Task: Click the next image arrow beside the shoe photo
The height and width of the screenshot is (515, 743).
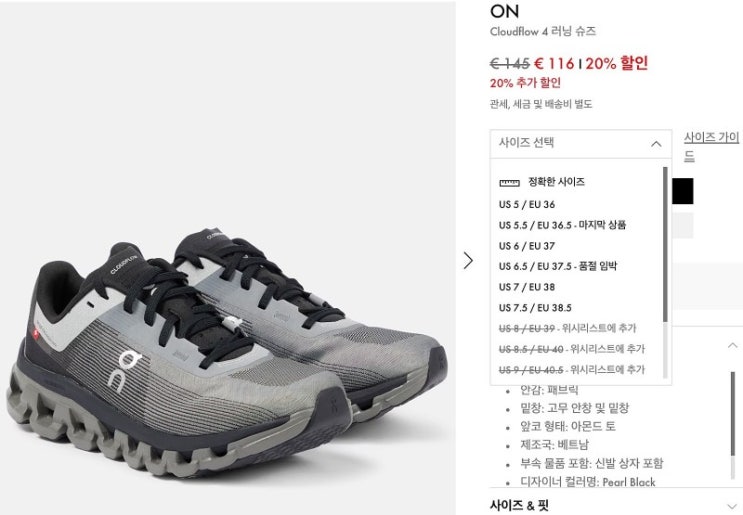Action: pyautogui.click(x=468, y=260)
